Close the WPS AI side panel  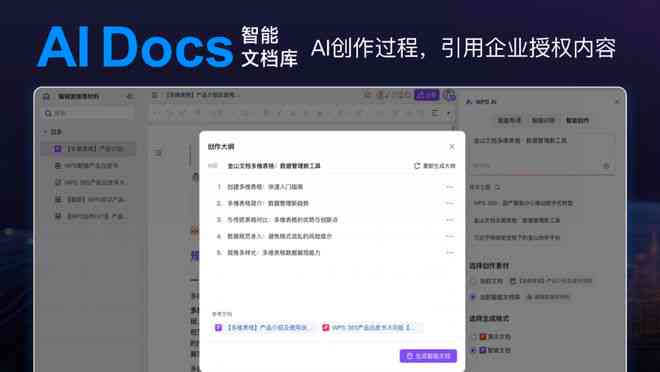point(617,101)
